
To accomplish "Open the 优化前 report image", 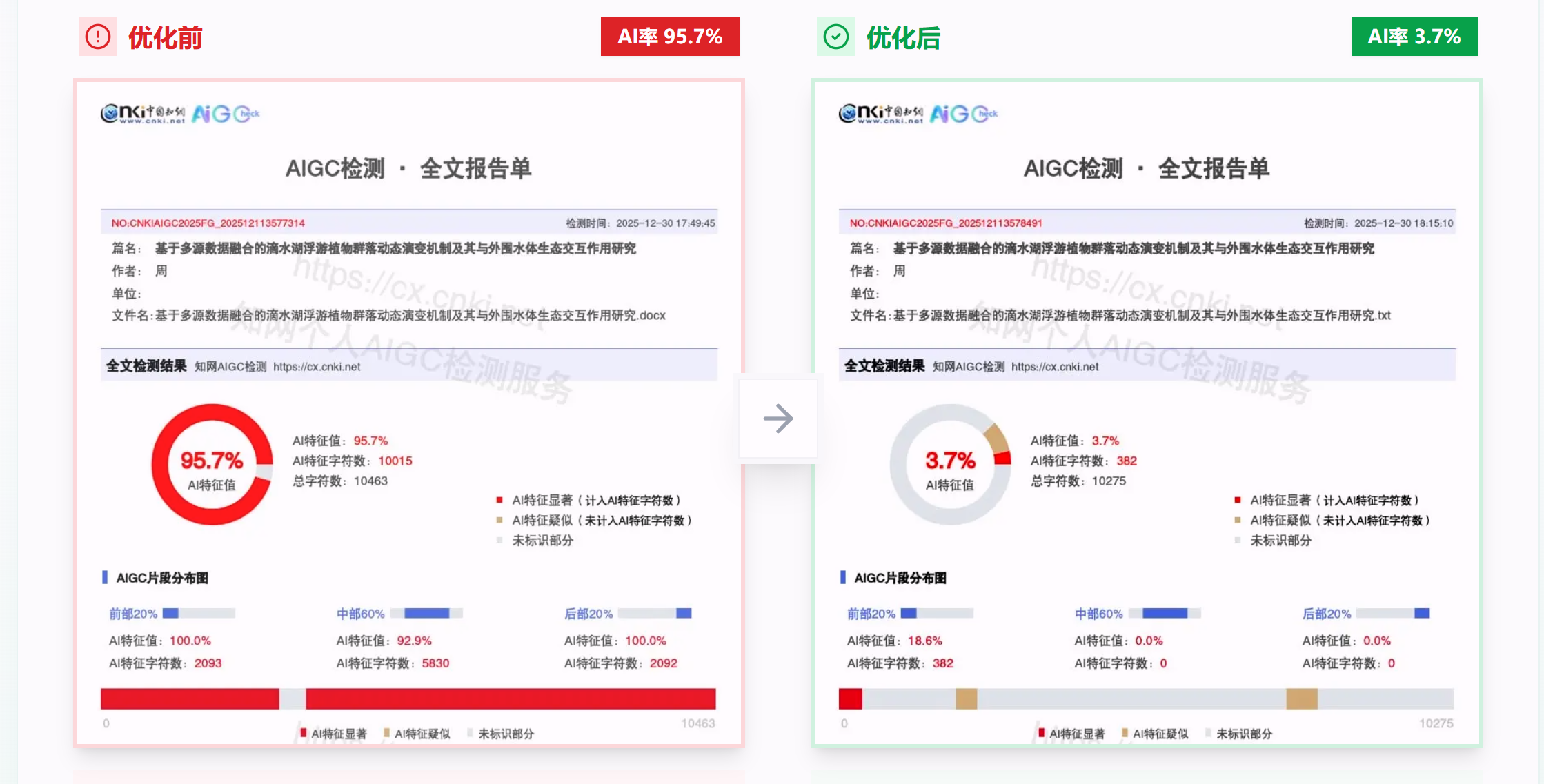I will pyautogui.click(x=409, y=413).
